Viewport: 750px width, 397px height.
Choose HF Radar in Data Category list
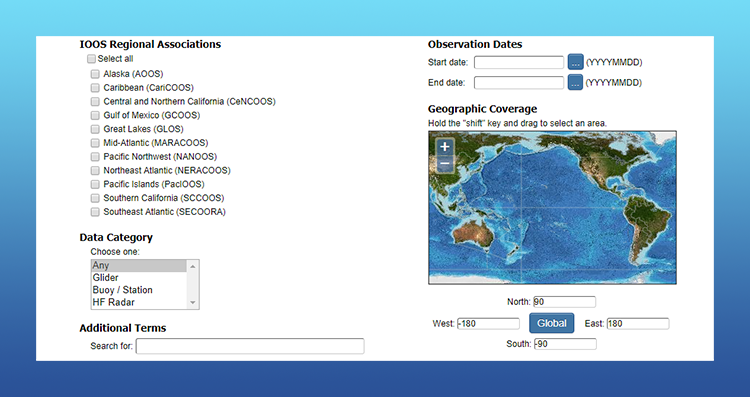click(x=139, y=303)
